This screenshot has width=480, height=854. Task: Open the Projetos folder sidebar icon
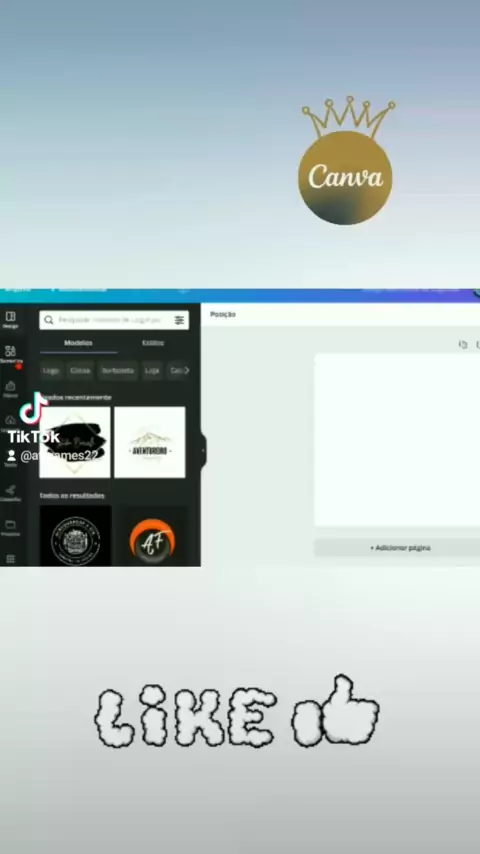point(10,528)
